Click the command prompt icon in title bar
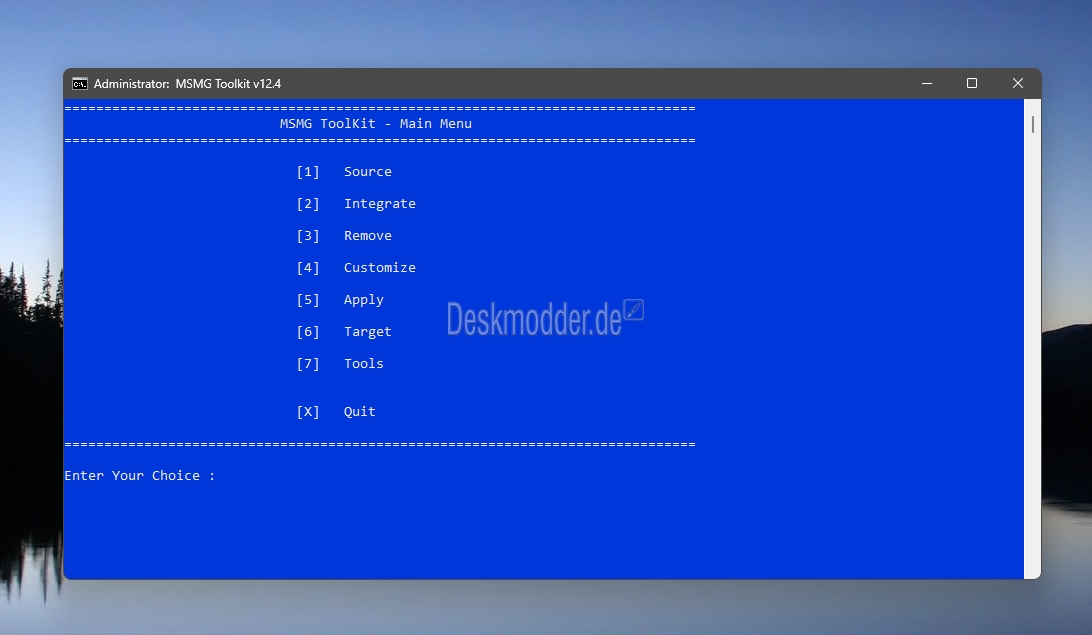The width and height of the screenshot is (1092, 635). (x=80, y=84)
